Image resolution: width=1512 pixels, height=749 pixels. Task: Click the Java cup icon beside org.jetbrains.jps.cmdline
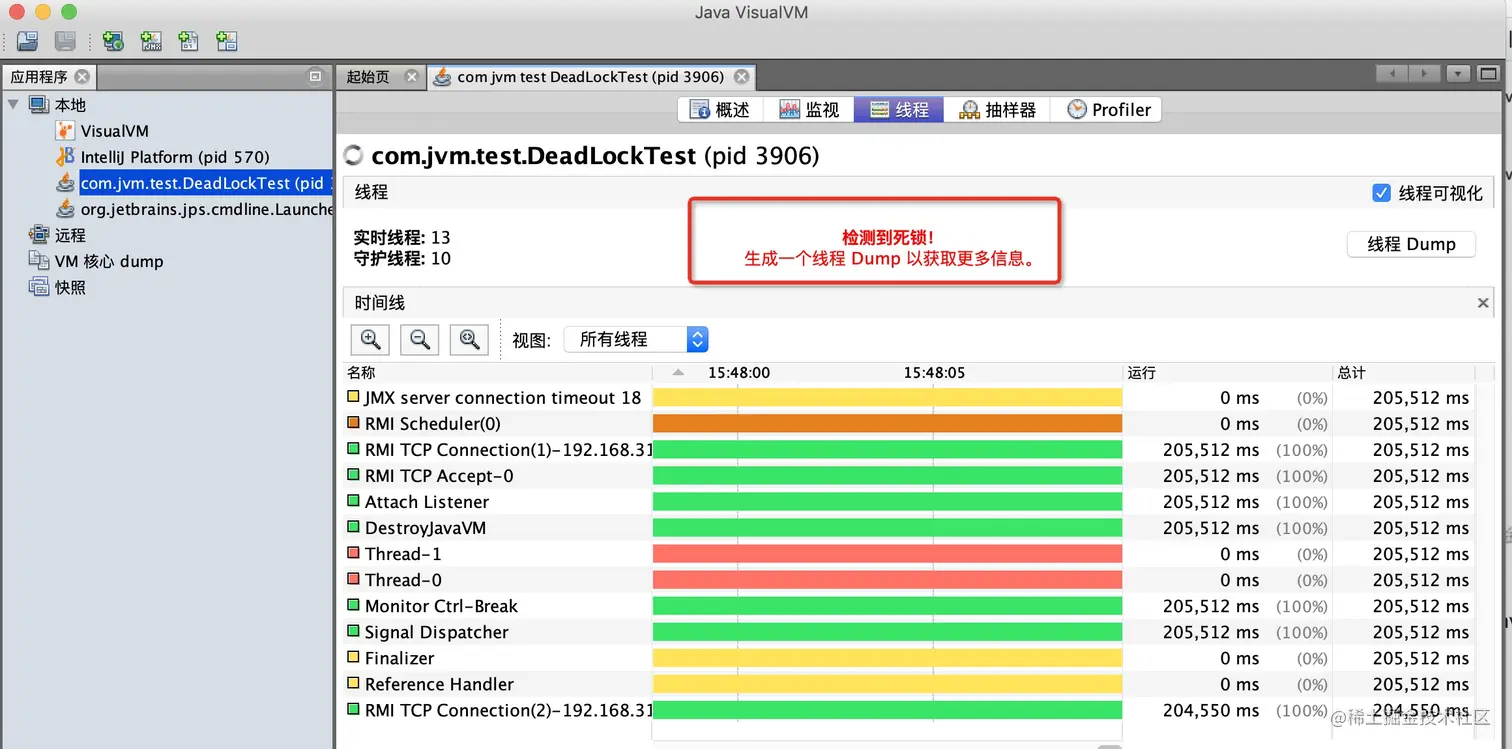(65, 209)
